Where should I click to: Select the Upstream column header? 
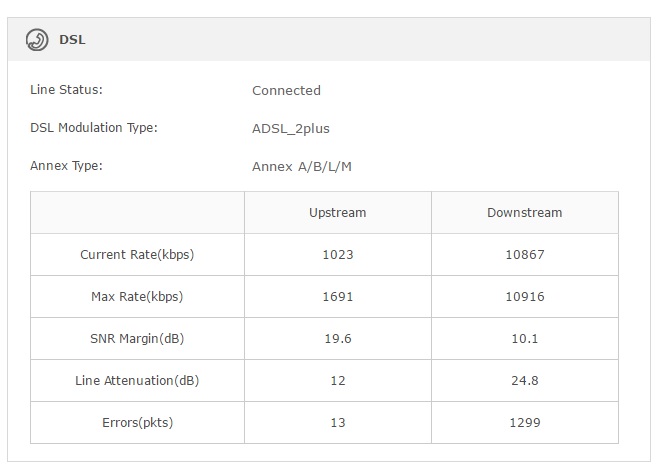[x=338, y=213]
